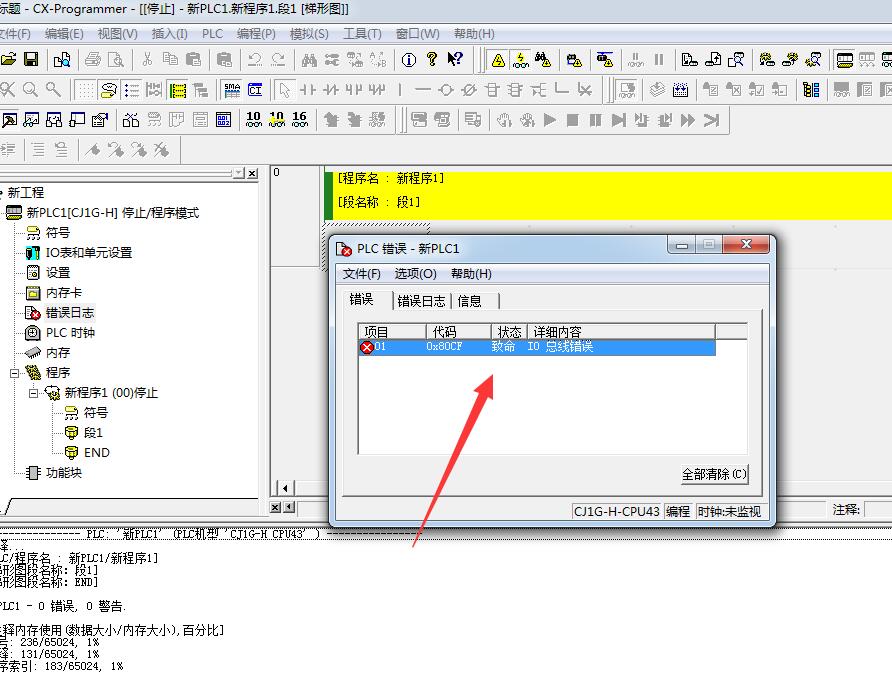Click the Help question mark icon
This screenshot has height=685, width=892.
[432, 60]
